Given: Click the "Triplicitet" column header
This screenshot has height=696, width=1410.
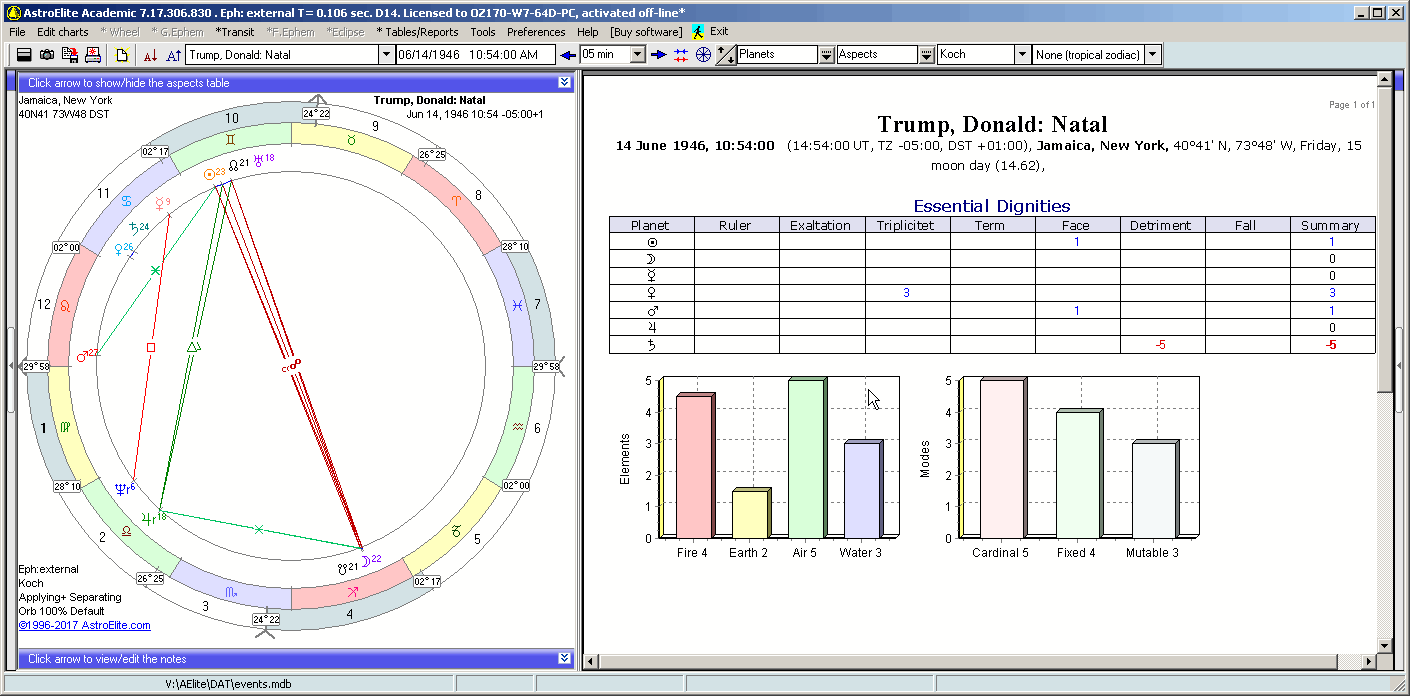Looking at the screenshot, I should pos(906,225).
